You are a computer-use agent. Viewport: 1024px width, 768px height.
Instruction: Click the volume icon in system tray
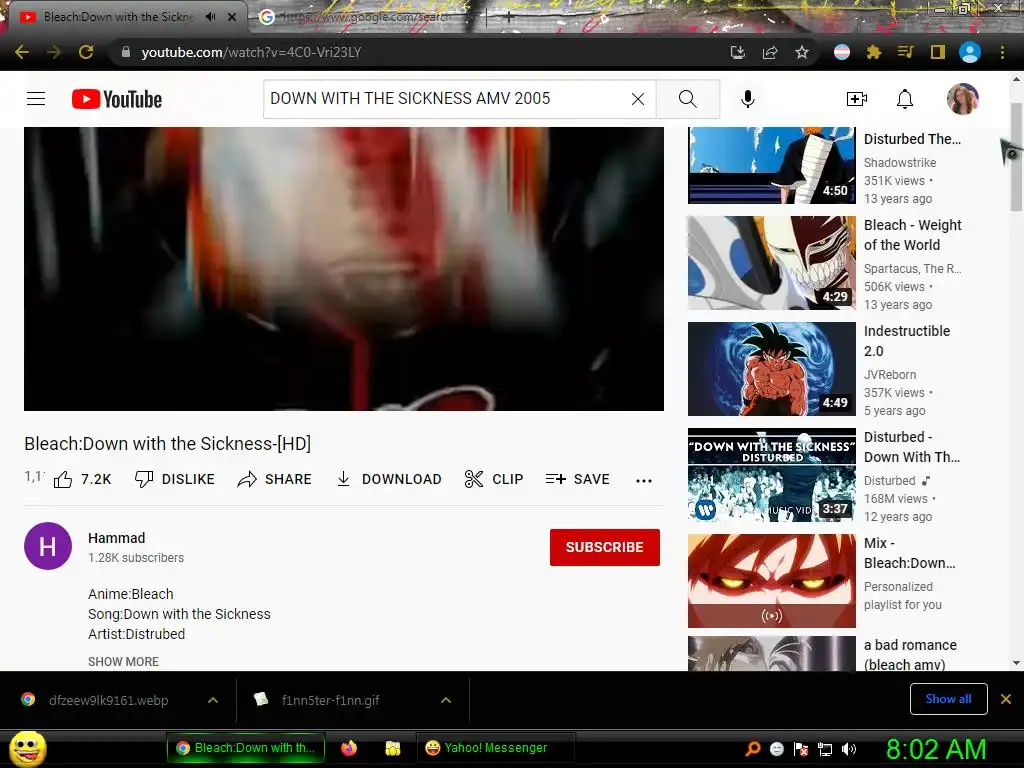(849, 749)
